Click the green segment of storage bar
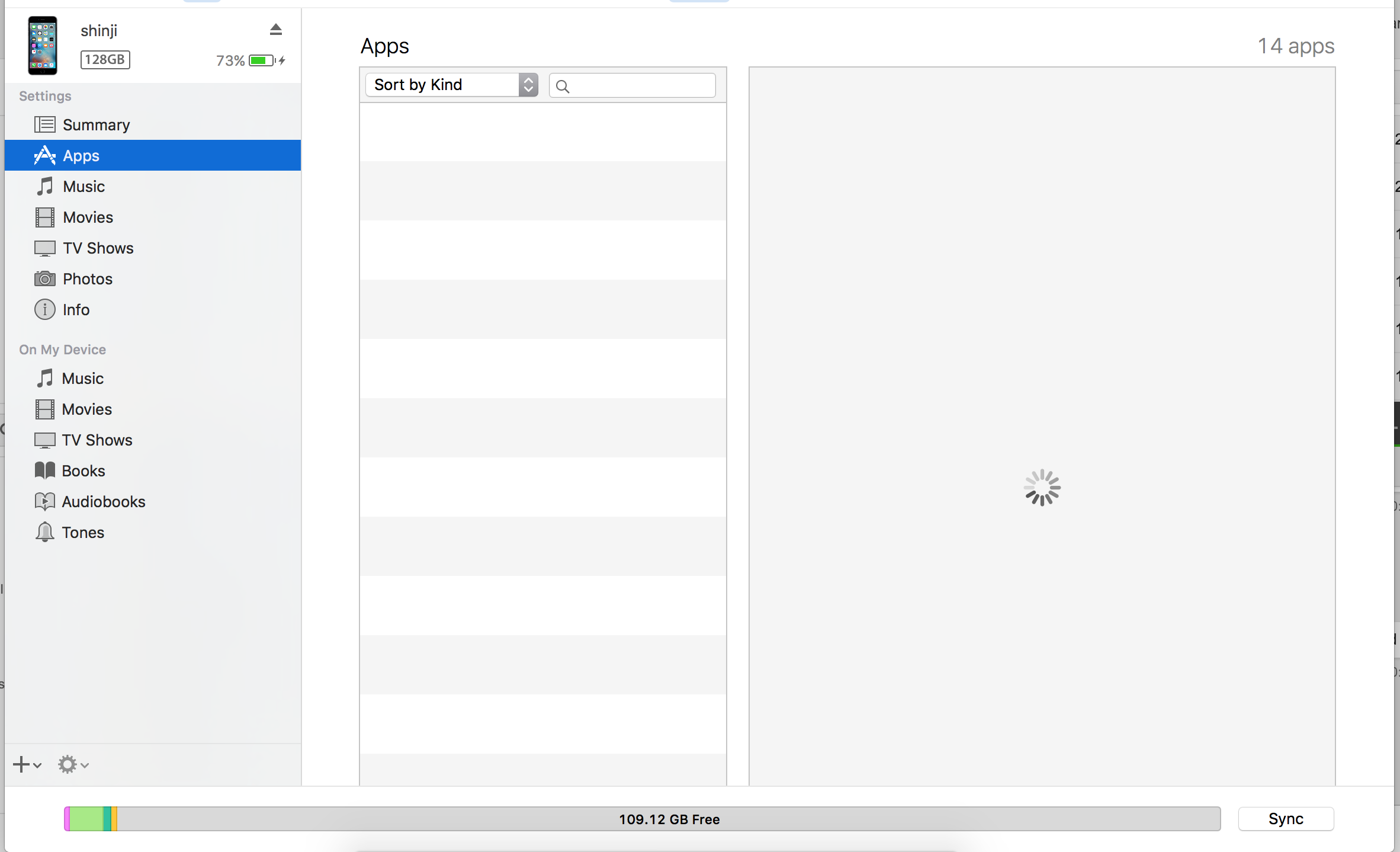Screen dimensions: 1400x852 tap(86, 819)
